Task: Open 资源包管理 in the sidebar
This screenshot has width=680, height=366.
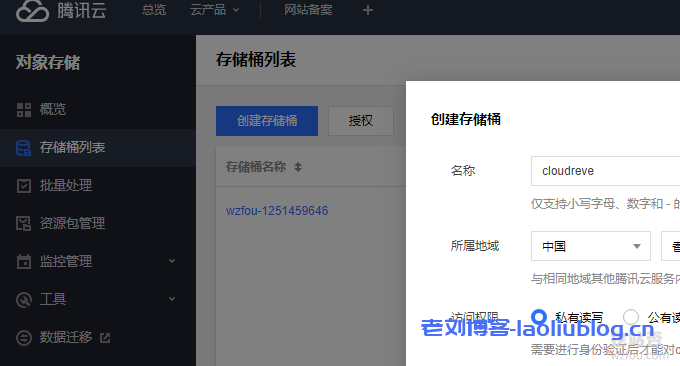Action: (72, 223)
